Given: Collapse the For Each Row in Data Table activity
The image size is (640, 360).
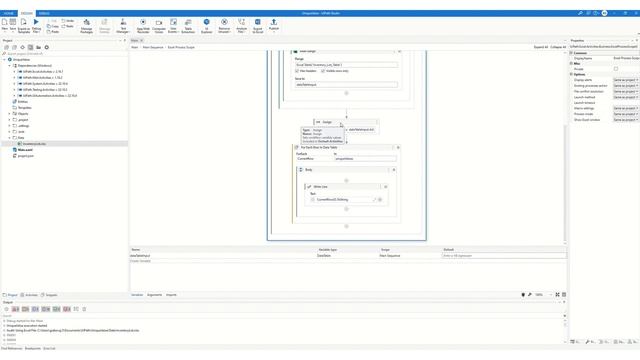Looking at the screenshot, I should (x=398, y=147).
